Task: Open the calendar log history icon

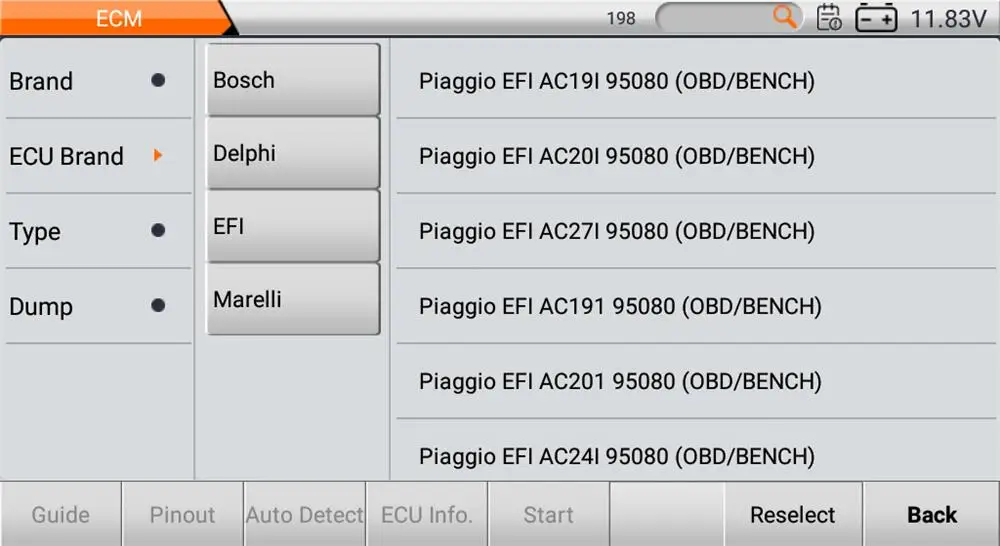Action: point(829,18)
